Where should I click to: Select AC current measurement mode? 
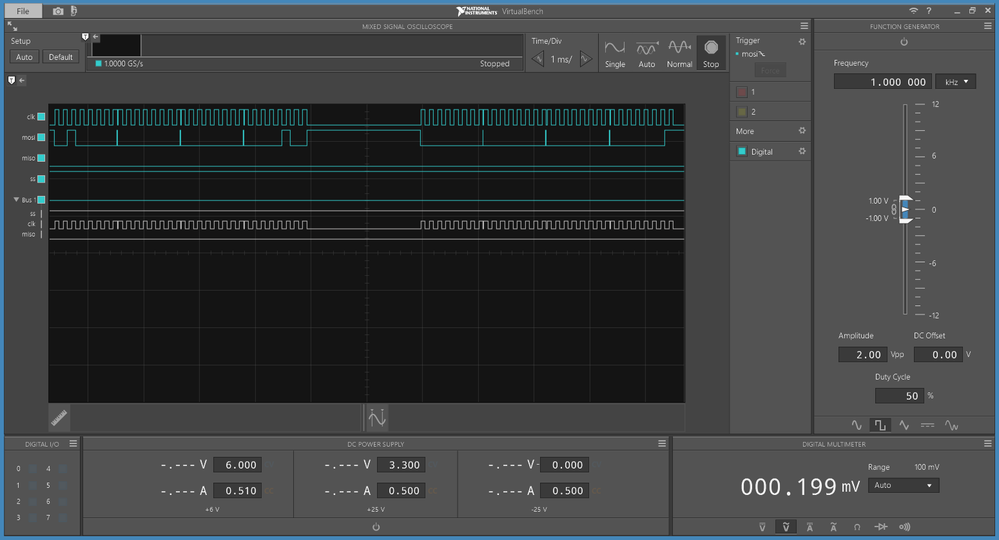point(833,527)
